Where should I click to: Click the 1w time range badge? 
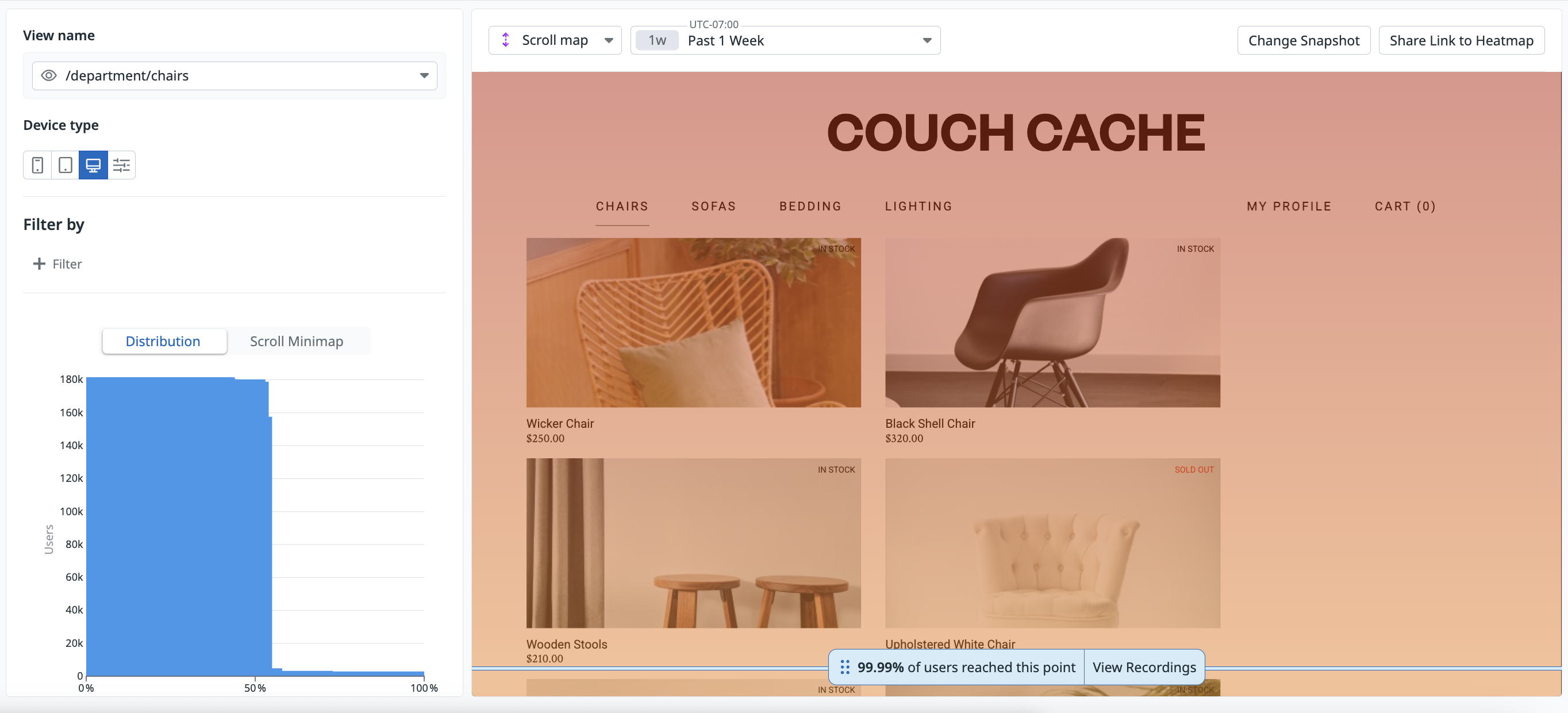click(x=657, y=41)
